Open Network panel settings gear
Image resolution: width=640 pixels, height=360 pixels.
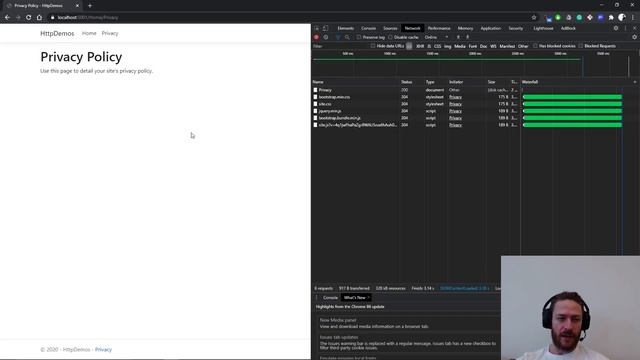click(x=634, y=37)
